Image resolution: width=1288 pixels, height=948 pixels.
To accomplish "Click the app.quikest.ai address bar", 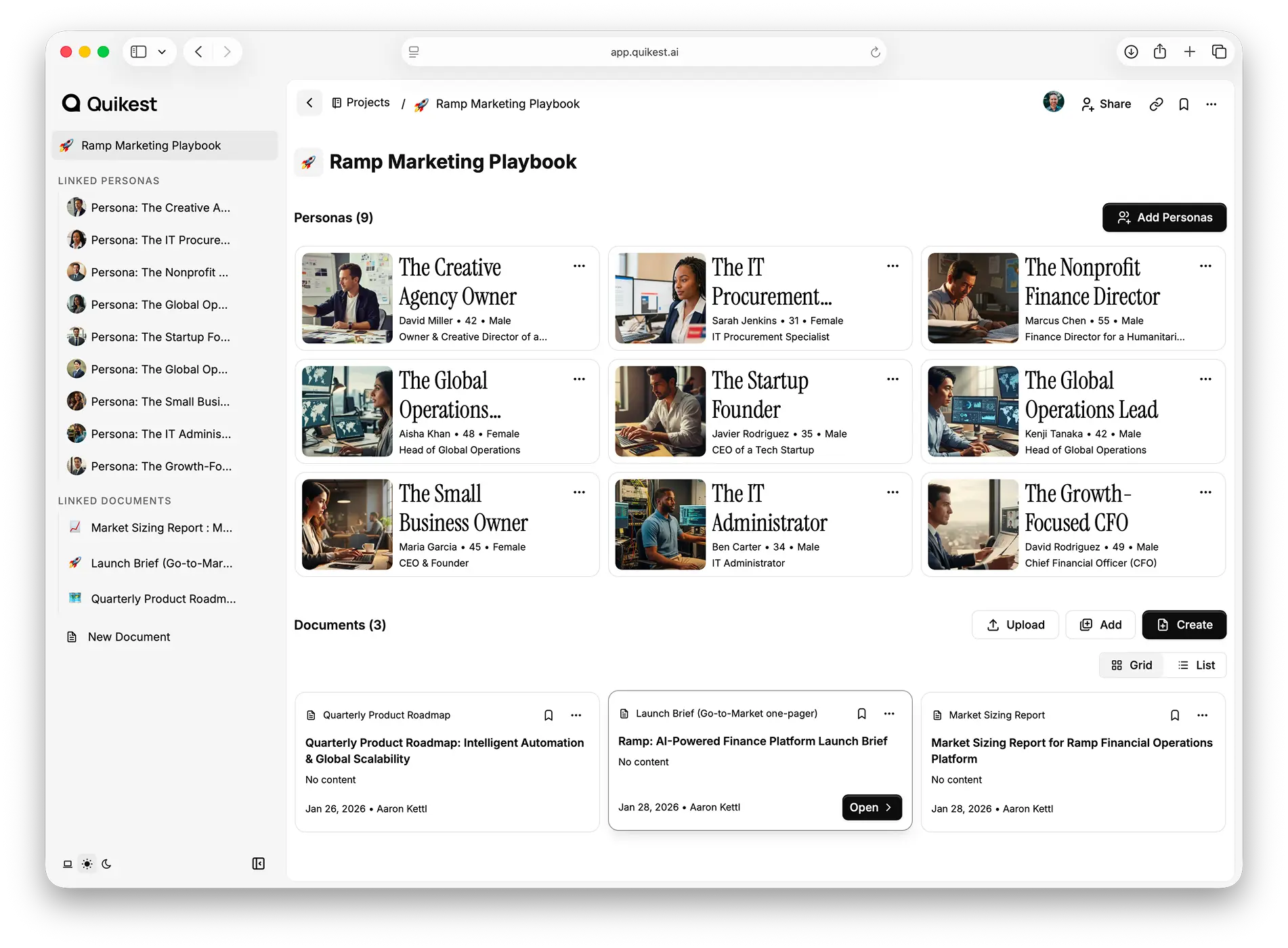I will click(x=643, y=52).
